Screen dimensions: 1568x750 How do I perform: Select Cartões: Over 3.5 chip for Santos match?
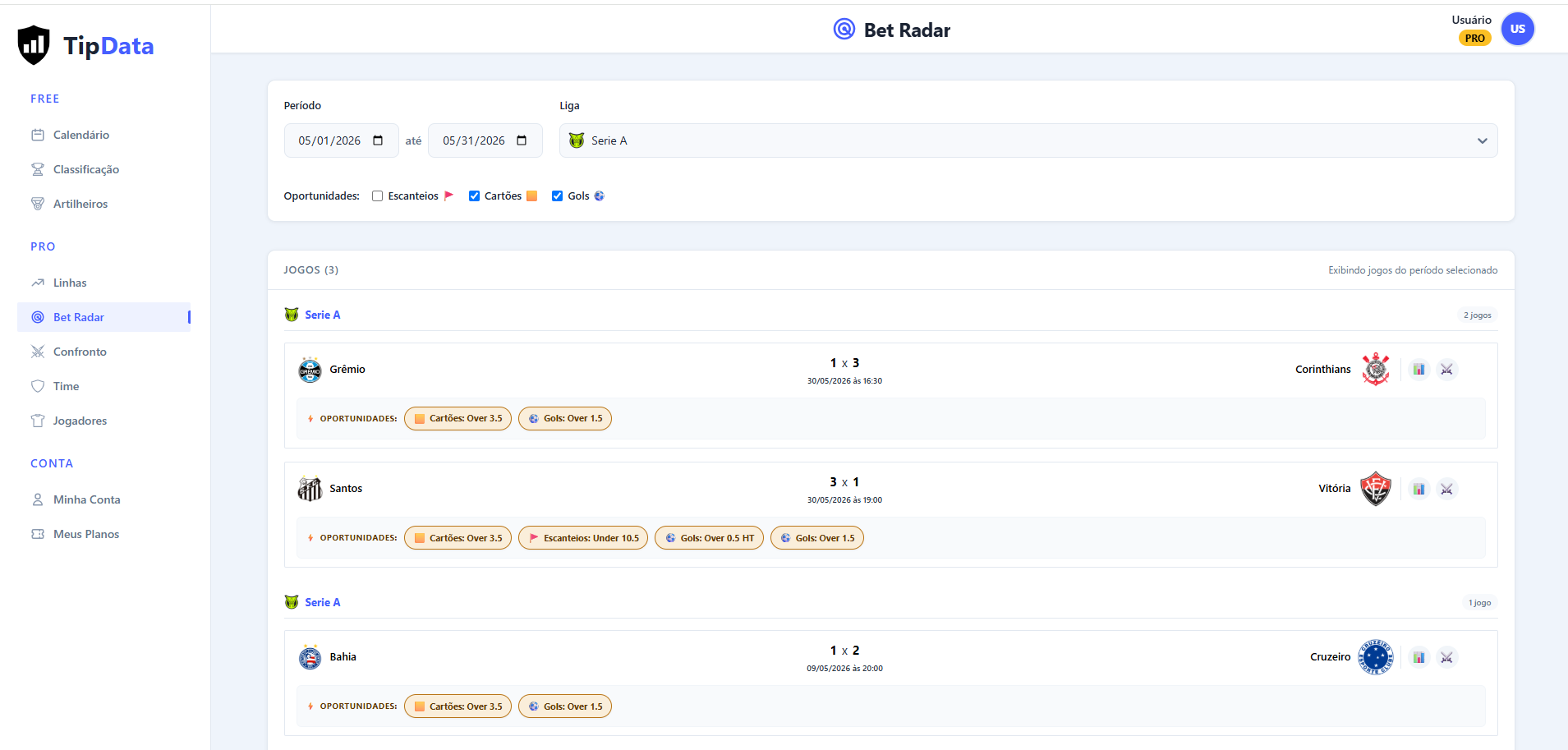coord(458,538)
